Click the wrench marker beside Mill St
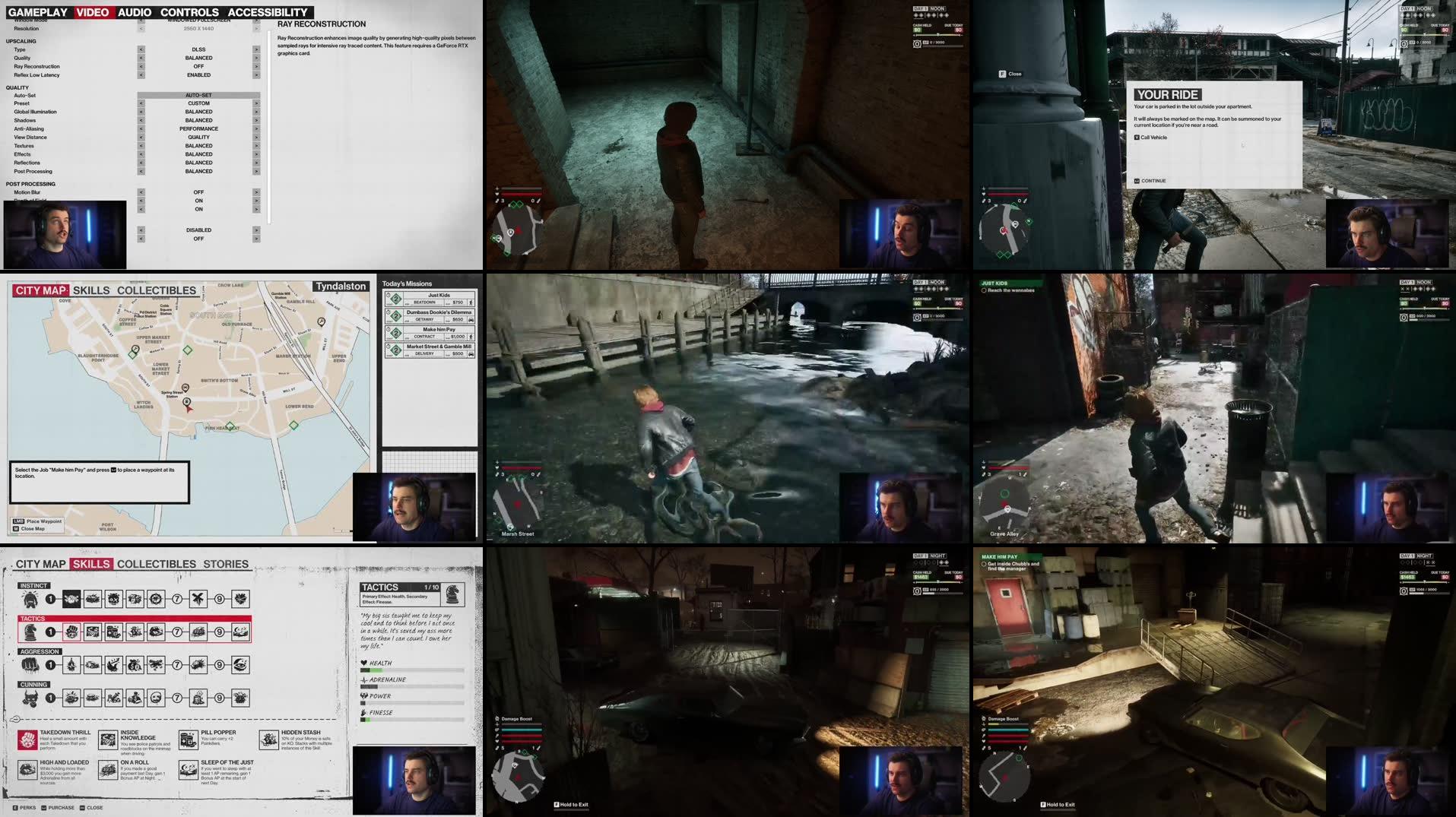This screenshot has width=1456, height=817. tap(321, 321)
